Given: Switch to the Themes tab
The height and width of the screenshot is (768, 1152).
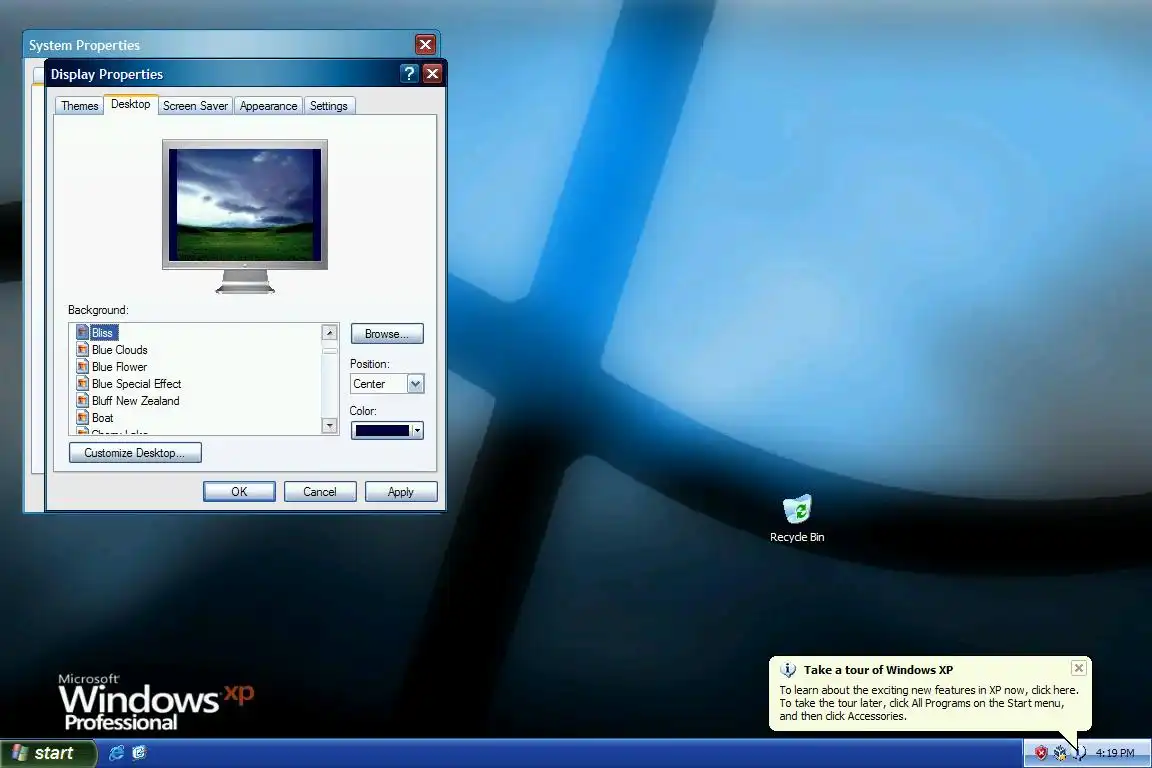Looking at the screenshot, I should tap(79, 106).
